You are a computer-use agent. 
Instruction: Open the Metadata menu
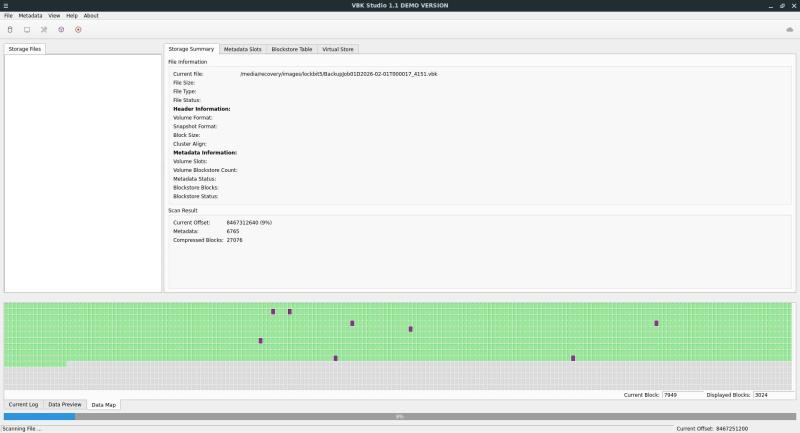[31, 16]
